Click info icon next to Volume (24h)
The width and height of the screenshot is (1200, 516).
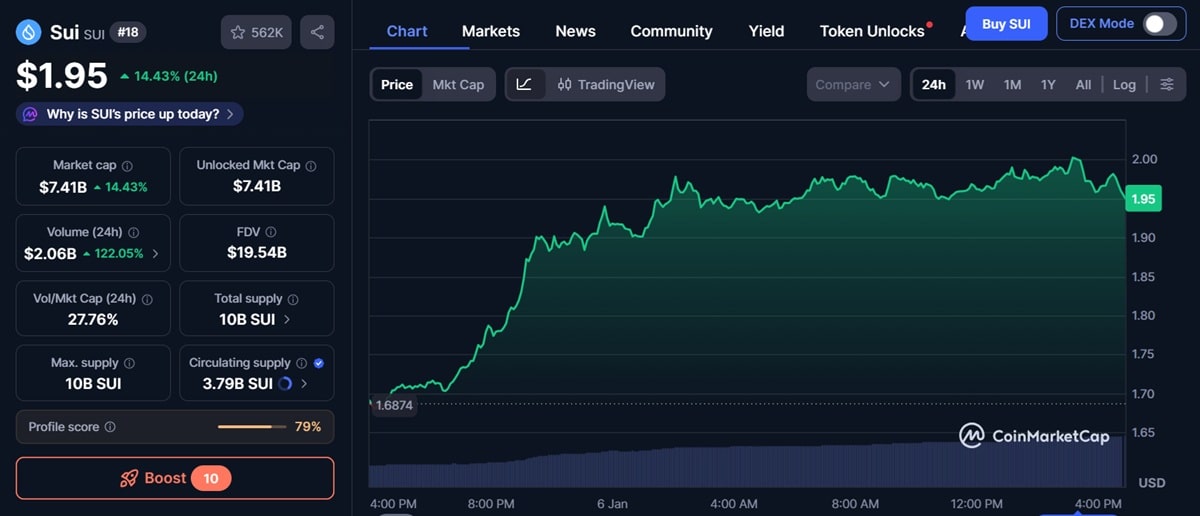(x=134, y=232)
